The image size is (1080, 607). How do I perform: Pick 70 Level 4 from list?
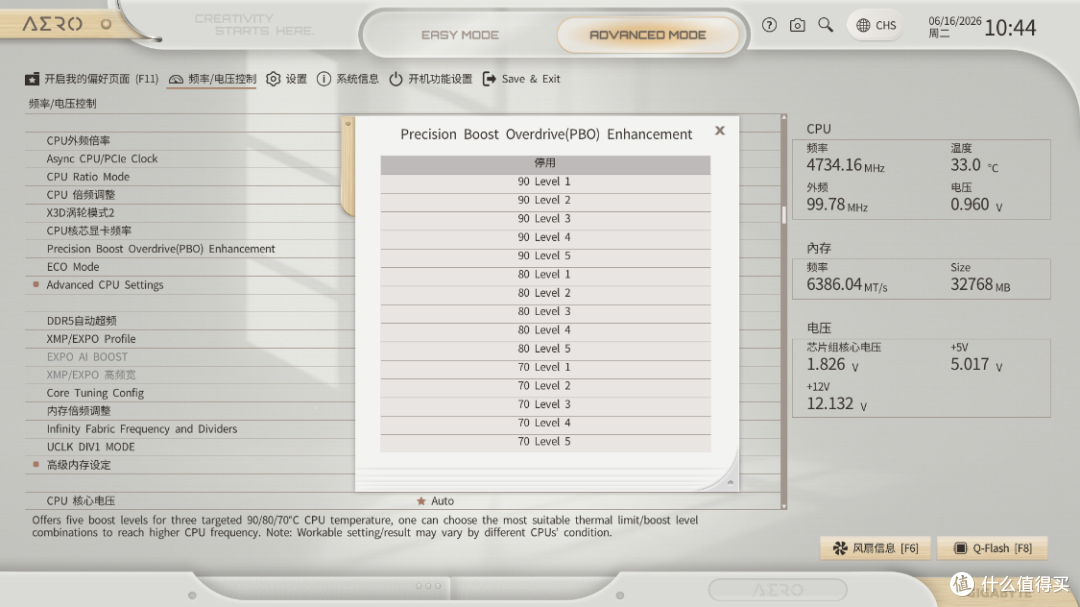point(545,424)
